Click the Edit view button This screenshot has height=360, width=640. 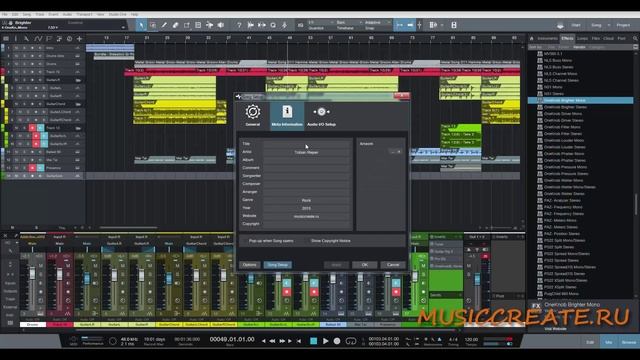[590, 342]
